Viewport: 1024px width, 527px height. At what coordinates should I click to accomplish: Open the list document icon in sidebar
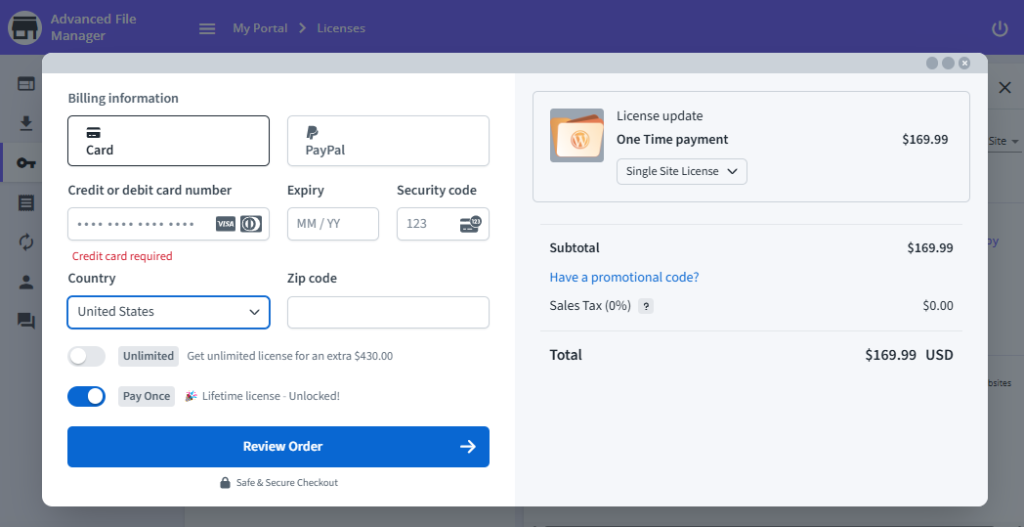(x=26, y=202)
